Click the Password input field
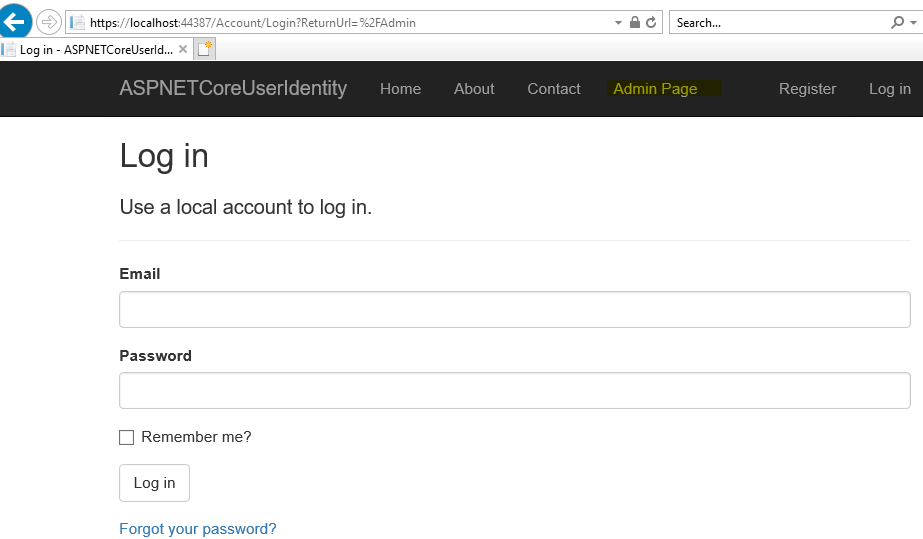The image size is (923, 539). tap(514, 391)
